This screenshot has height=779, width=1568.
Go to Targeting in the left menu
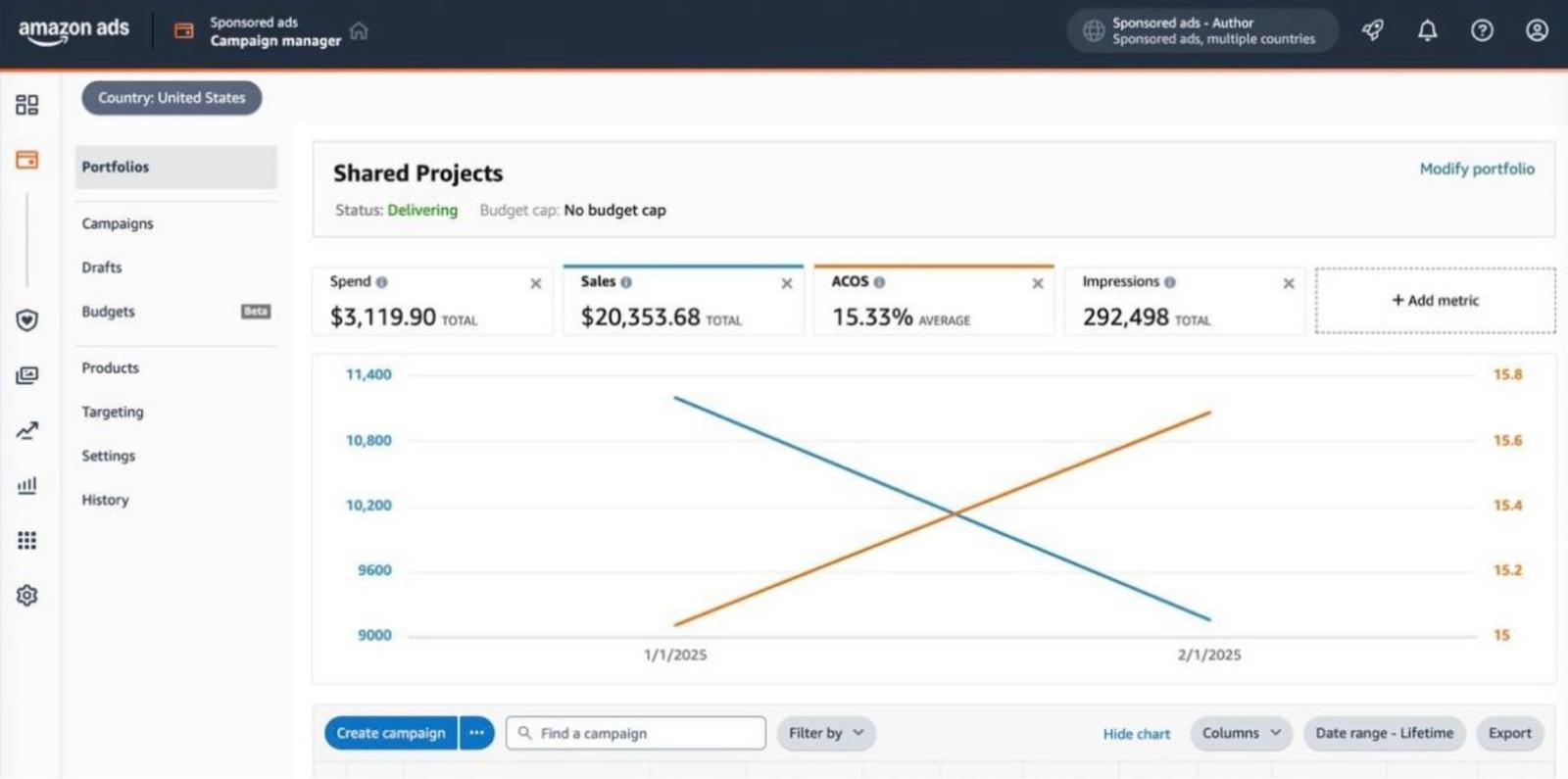(x=113, y=412)
